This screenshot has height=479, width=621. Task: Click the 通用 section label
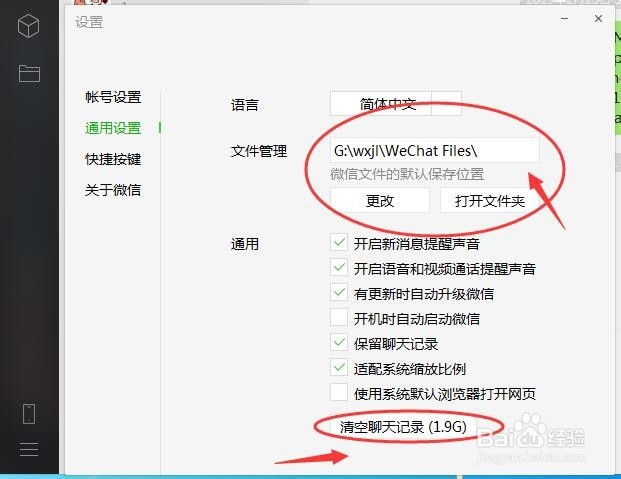(245, 244)
